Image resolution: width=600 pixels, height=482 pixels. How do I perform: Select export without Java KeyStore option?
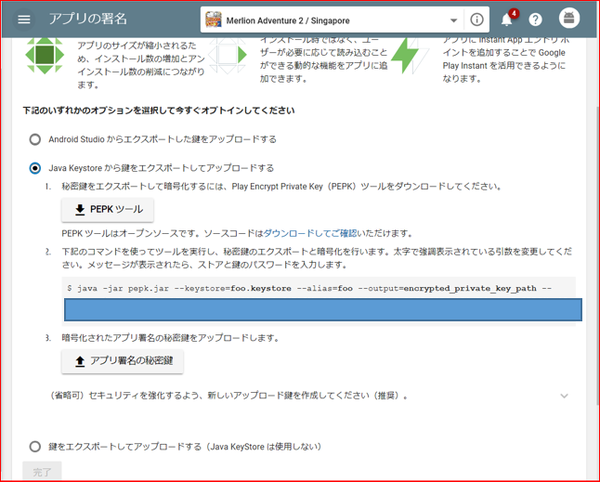35,446
